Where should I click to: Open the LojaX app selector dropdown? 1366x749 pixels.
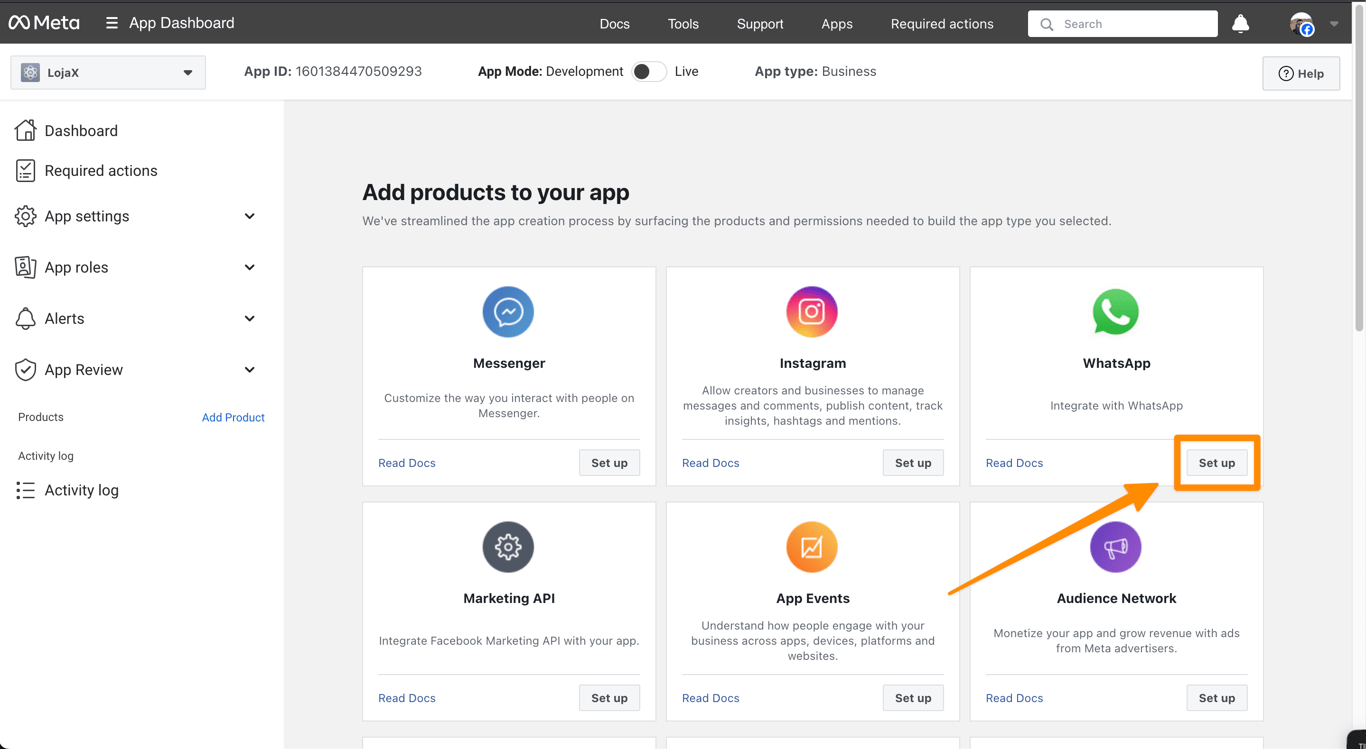108,73
